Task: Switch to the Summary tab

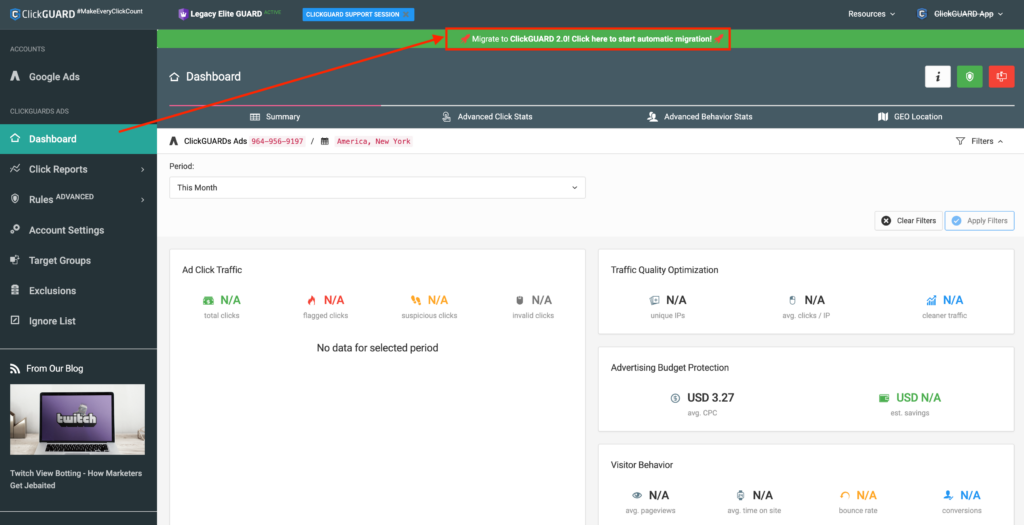Action: [275, 117]
